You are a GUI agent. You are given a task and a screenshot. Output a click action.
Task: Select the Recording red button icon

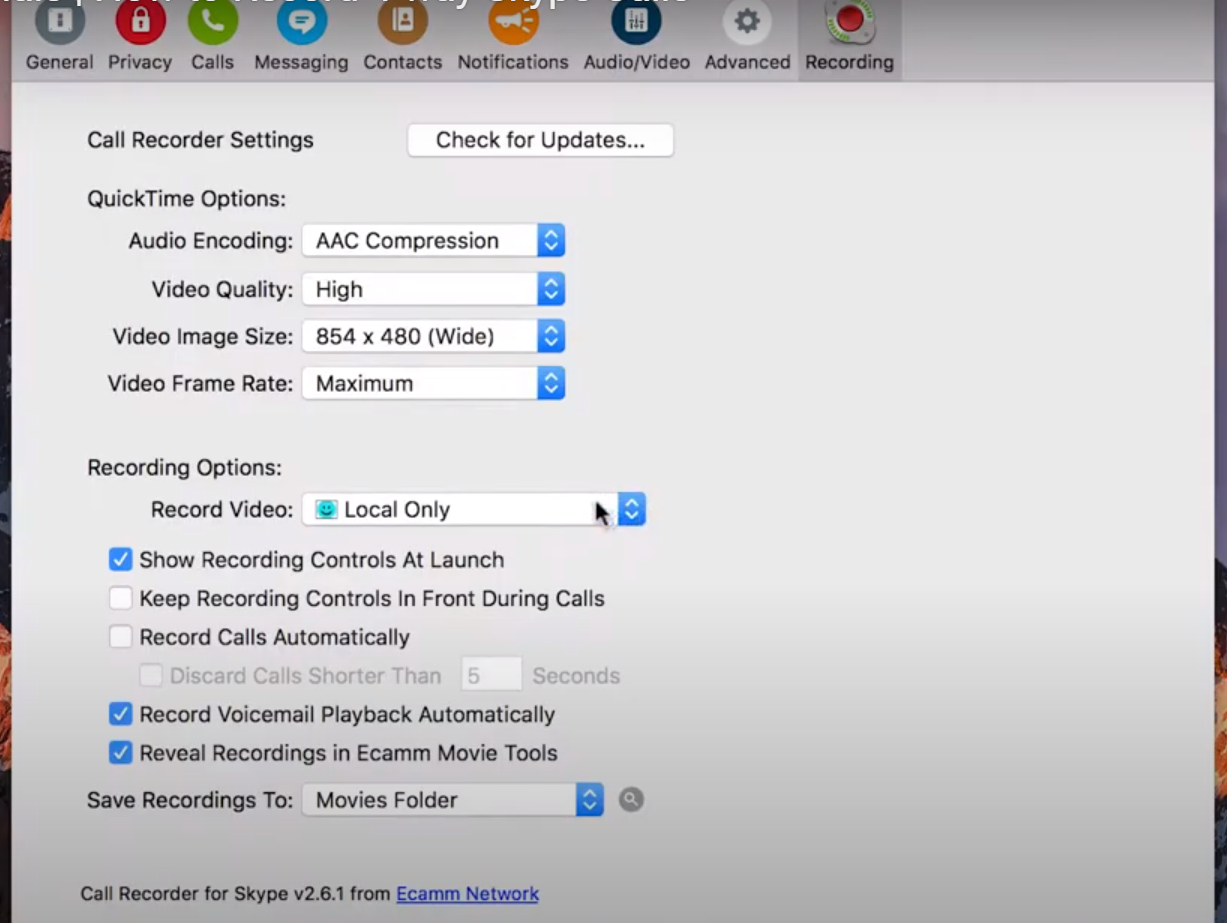[850, 20]
